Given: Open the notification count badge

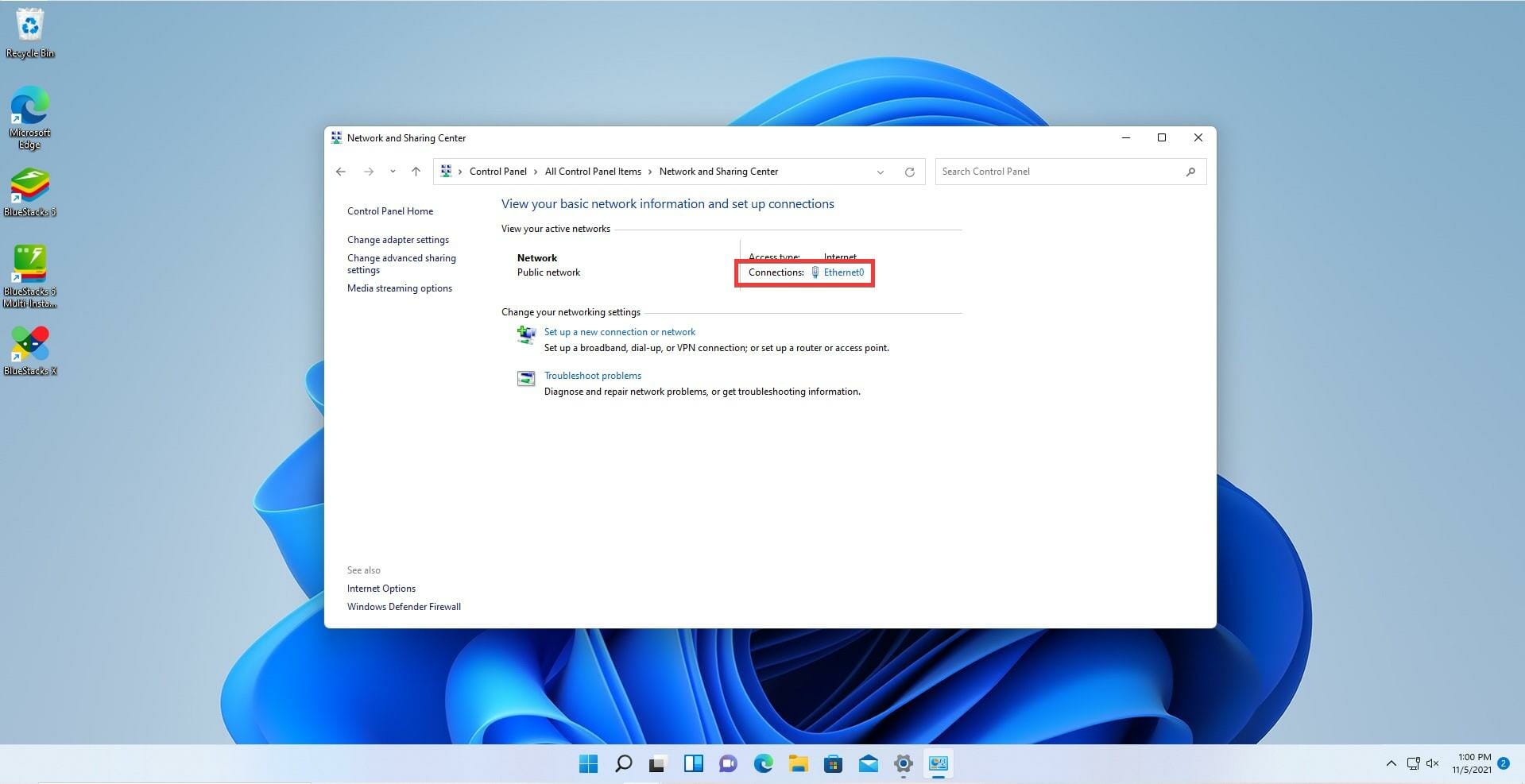Looking at the screenshot, I should tap(1504, 763).
